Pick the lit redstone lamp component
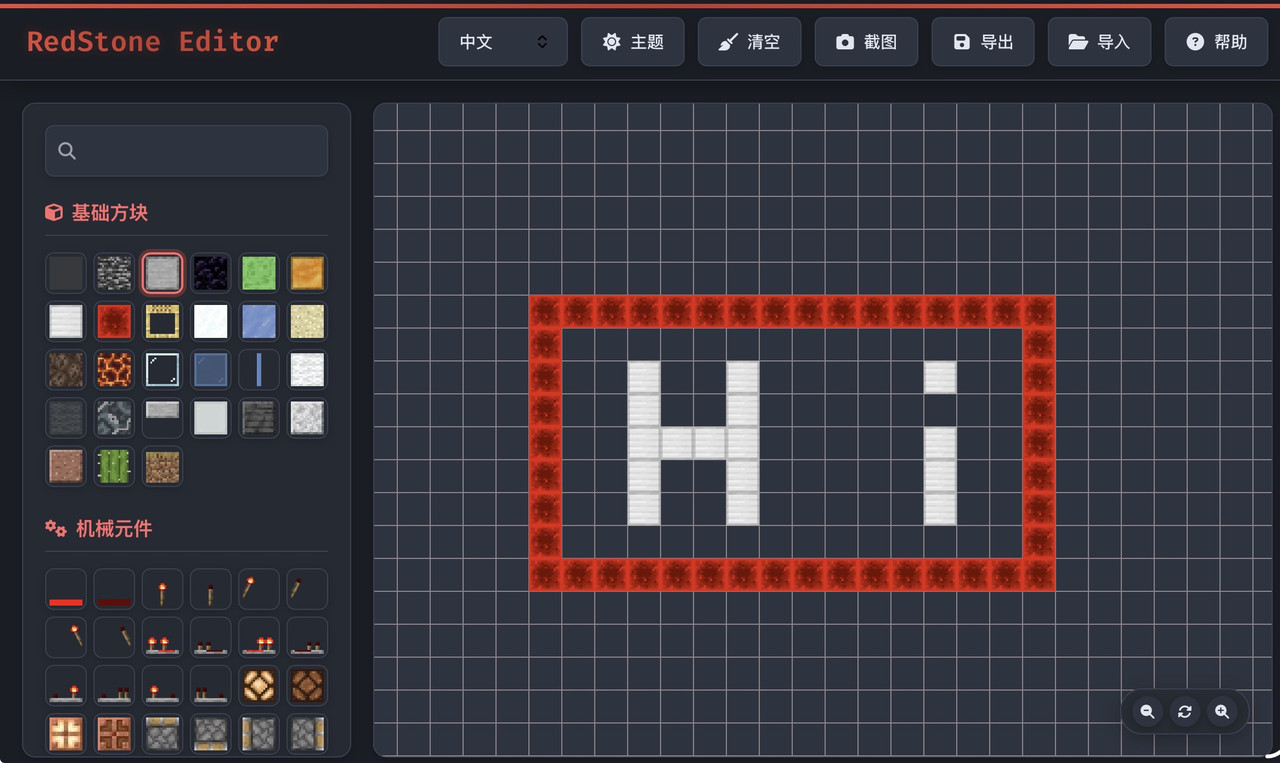Viewport: 1280px width, 763px height. pyautogui.click(x=259, y=685)
